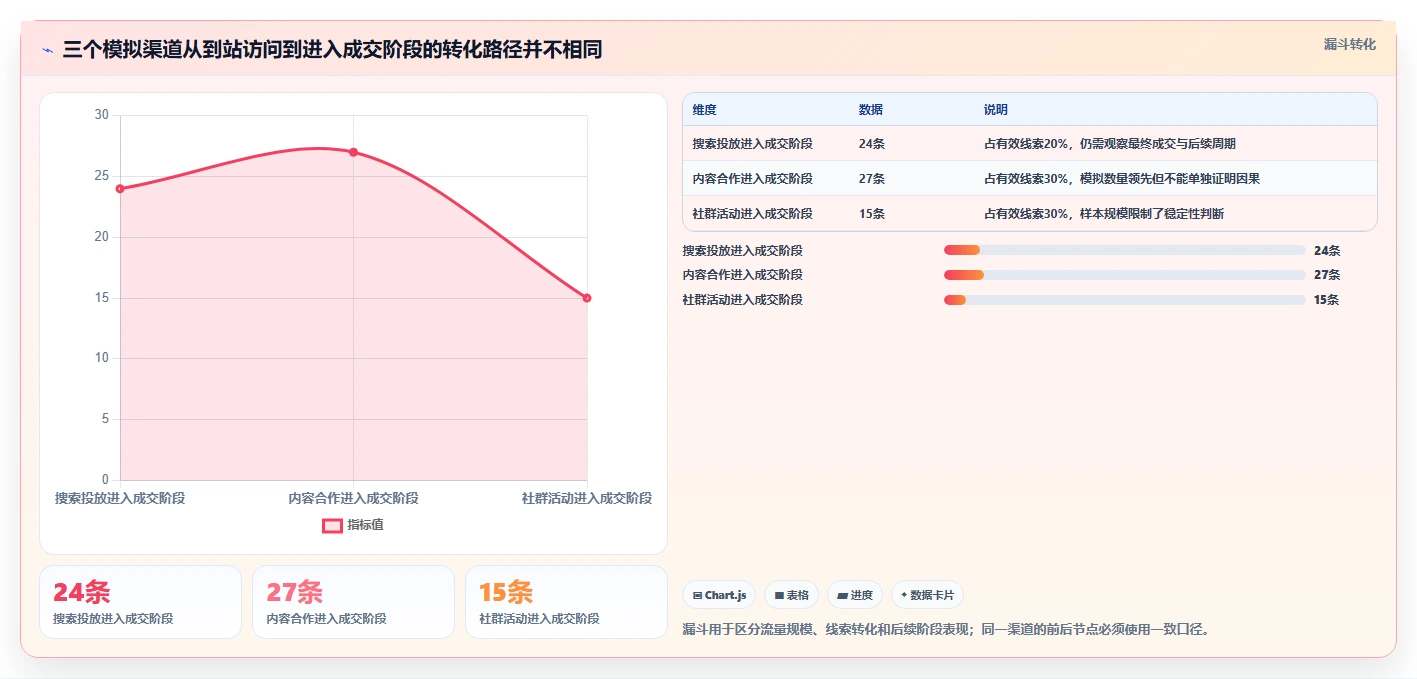Click the 27条 value beside the progress bar
The image size is (1417, 679).
pos(1327,275)
